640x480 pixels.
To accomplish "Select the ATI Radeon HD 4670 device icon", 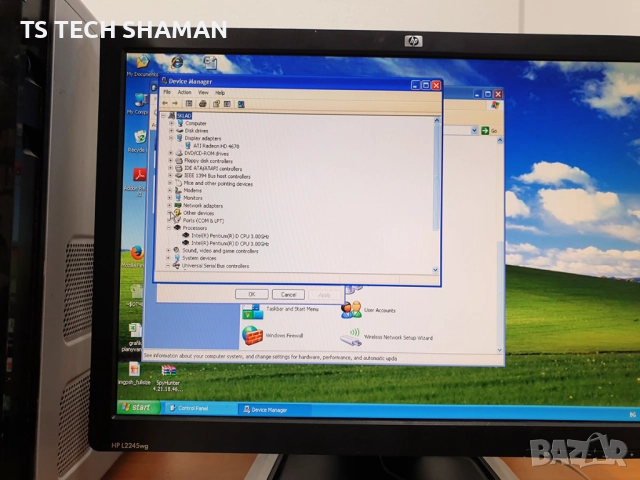I will click(x=188, y=145).
